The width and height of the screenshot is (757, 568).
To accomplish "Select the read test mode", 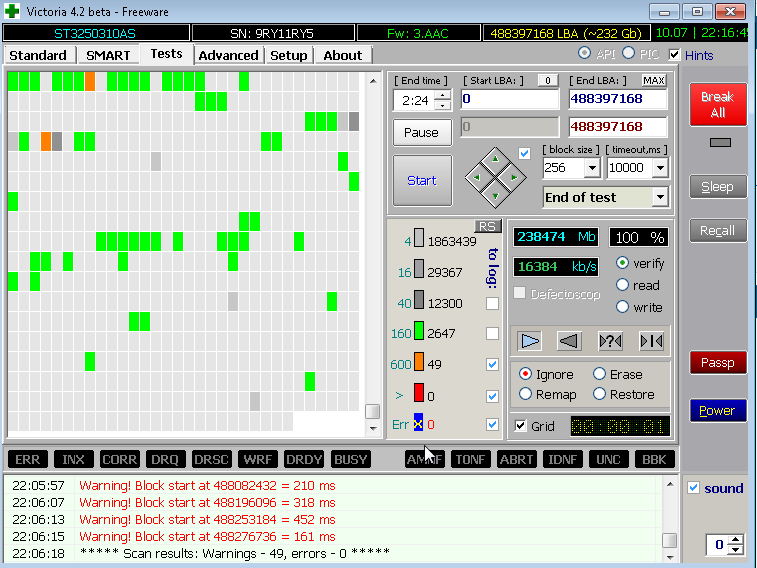I will 622,285.
